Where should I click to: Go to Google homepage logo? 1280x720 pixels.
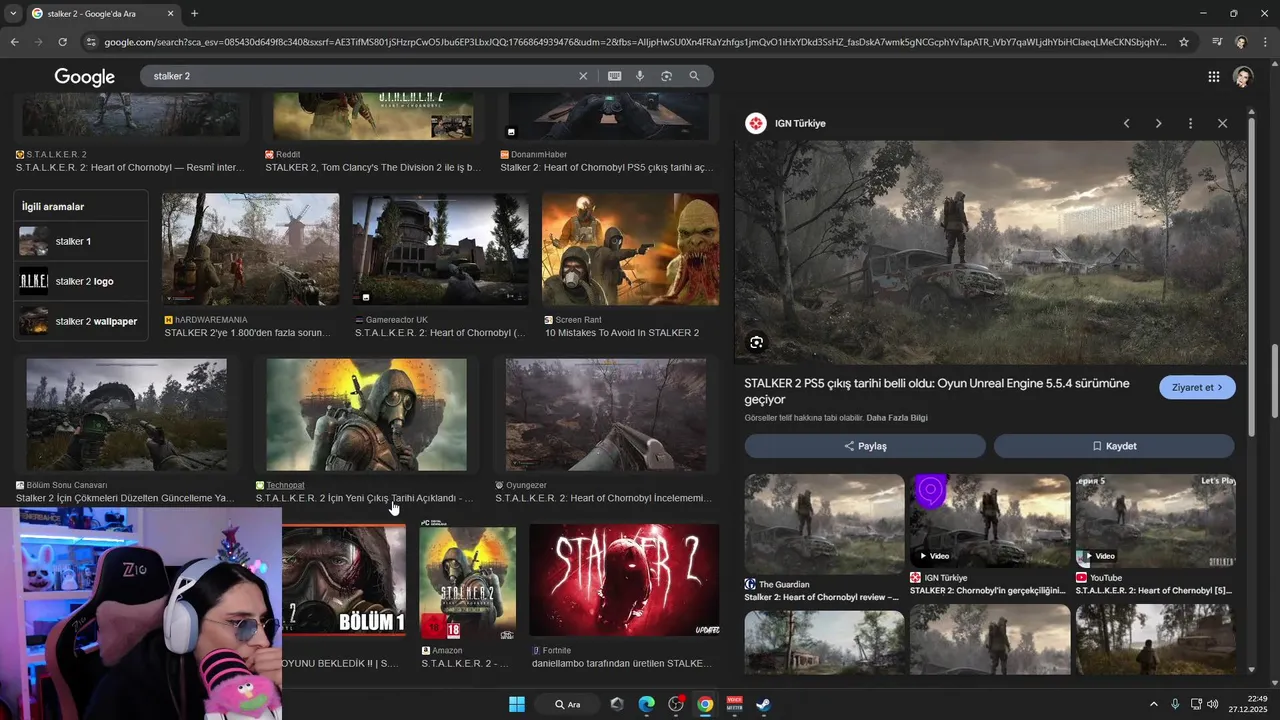[x=85, y=77]
